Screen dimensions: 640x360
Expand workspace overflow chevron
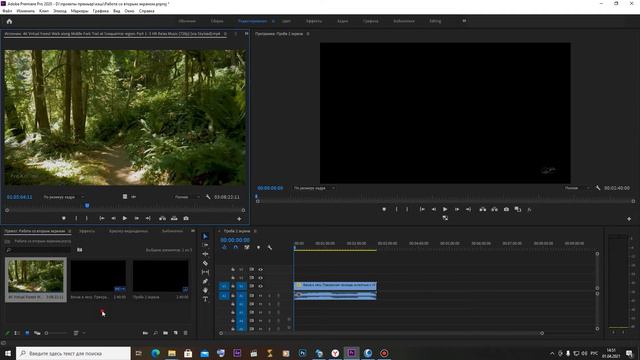pos(464,21)
